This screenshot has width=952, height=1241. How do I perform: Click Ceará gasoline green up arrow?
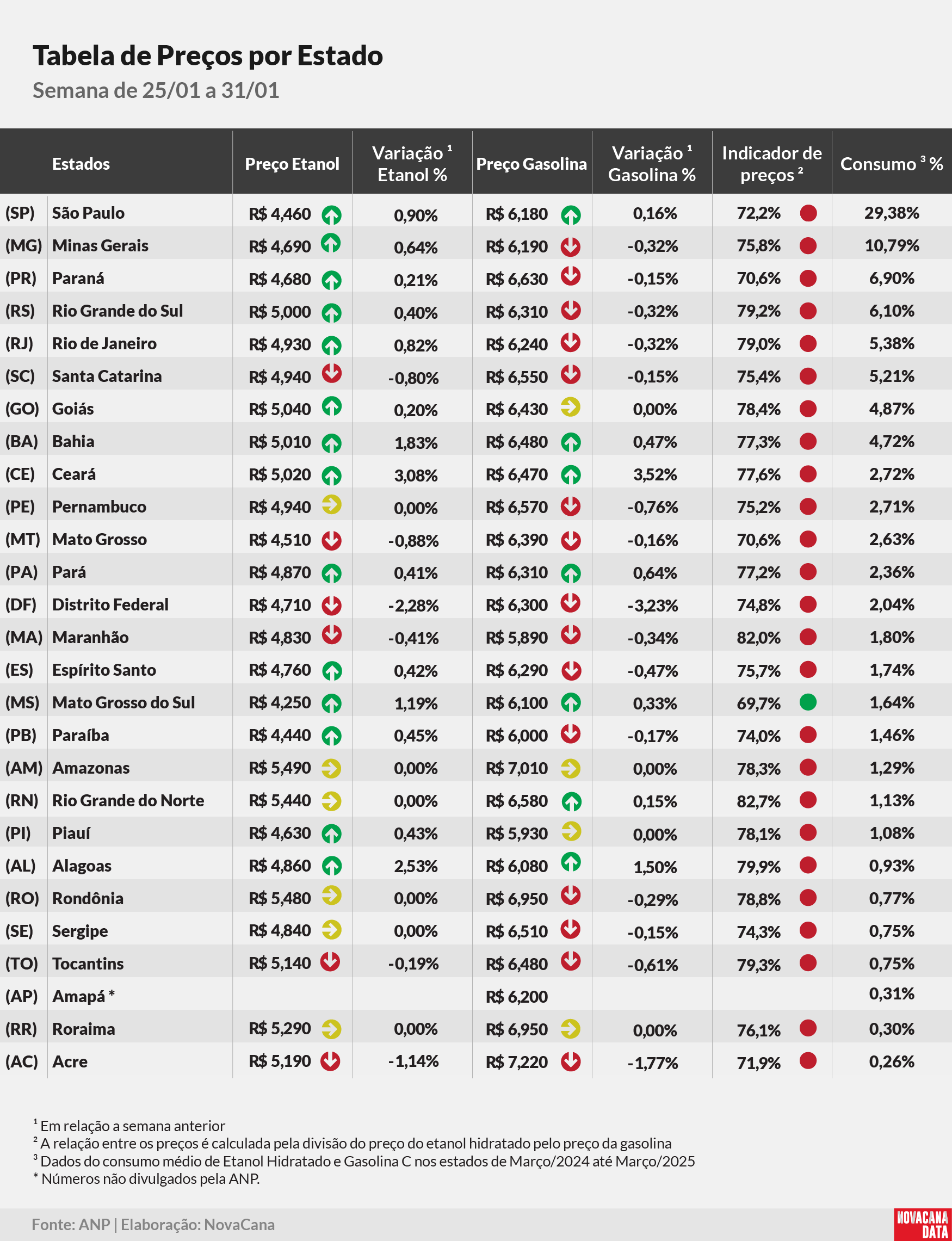(571, 475)
